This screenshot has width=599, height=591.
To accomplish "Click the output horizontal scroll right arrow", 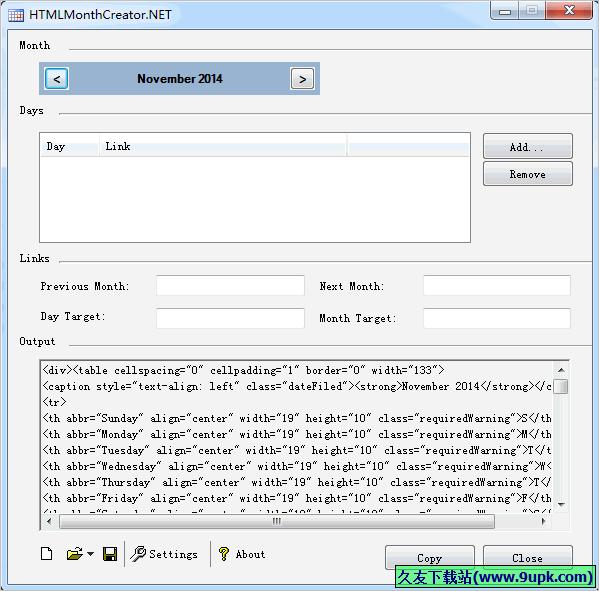I will point(543,521).
